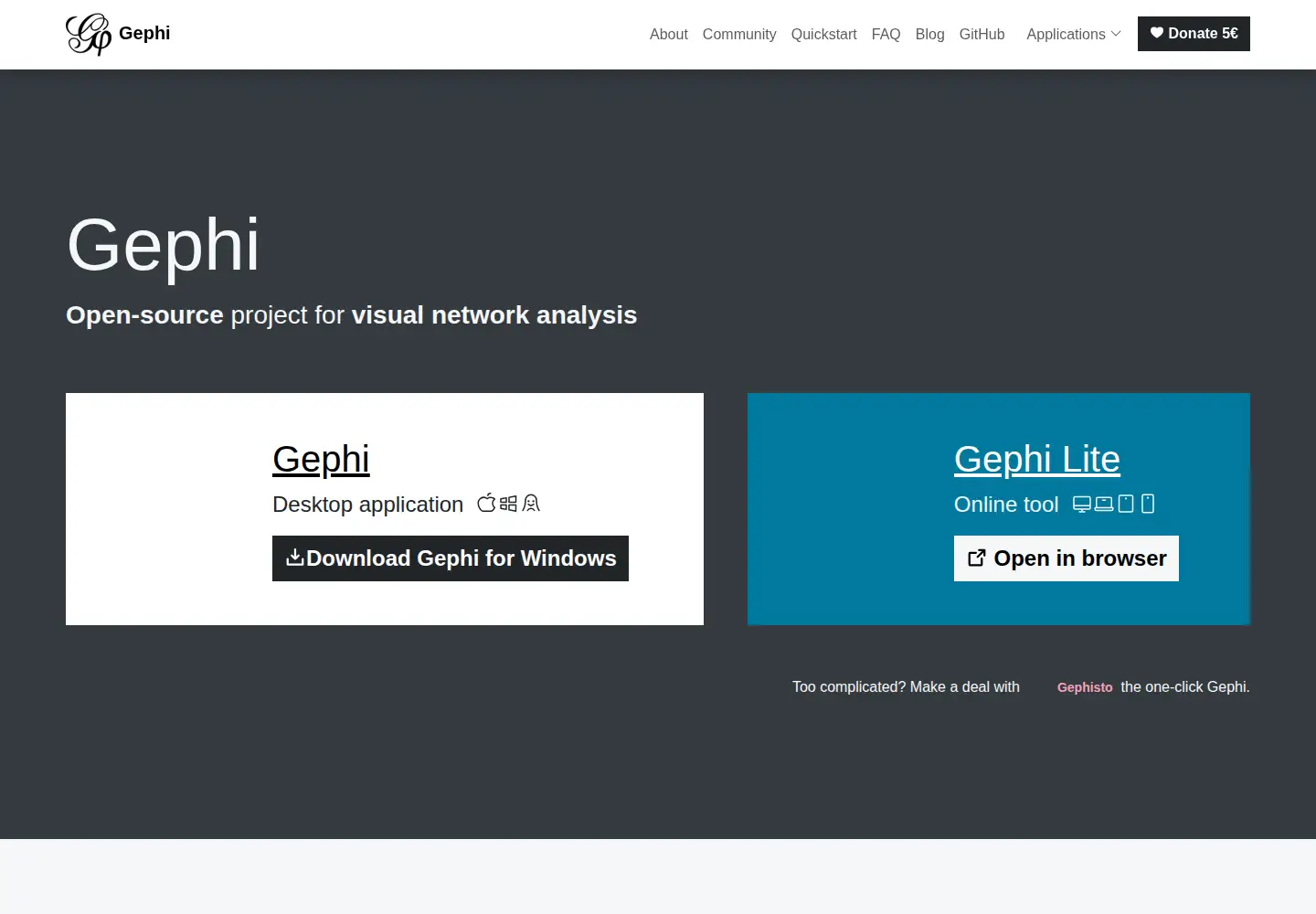Navigate to the FAQ page

(x=886, y=34)
